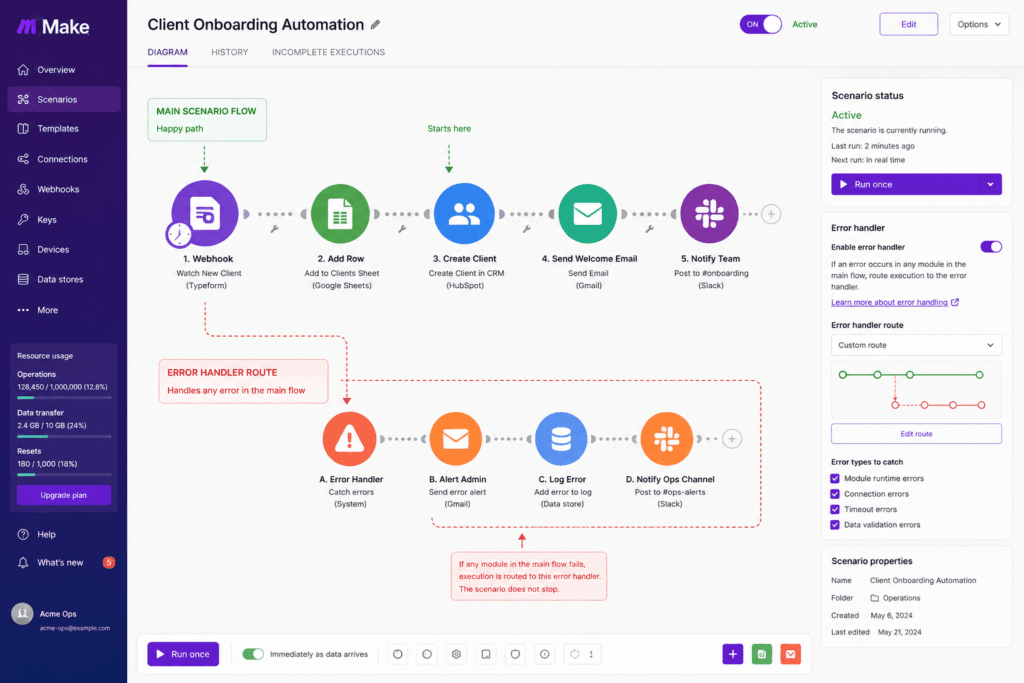Uncheck Timeout errors
Screen dimensions: 1024x683
tap(835, 509)
